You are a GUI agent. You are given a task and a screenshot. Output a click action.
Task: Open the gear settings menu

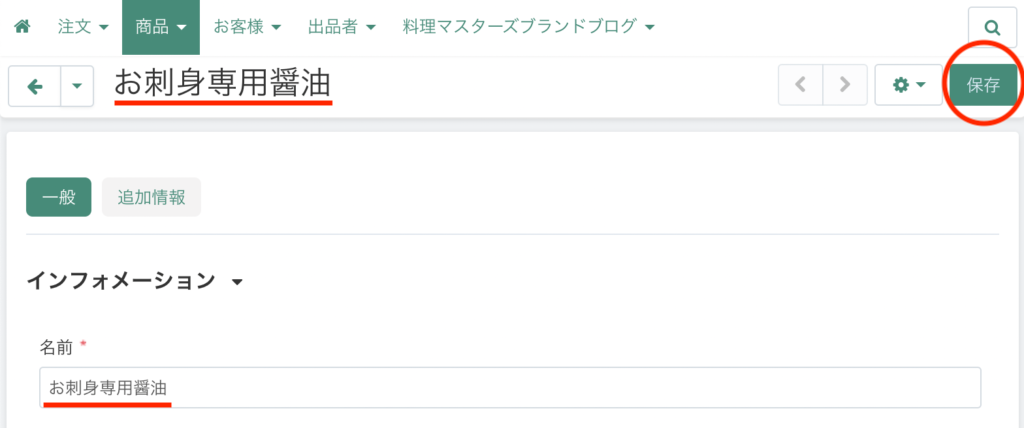click(908, 85)
